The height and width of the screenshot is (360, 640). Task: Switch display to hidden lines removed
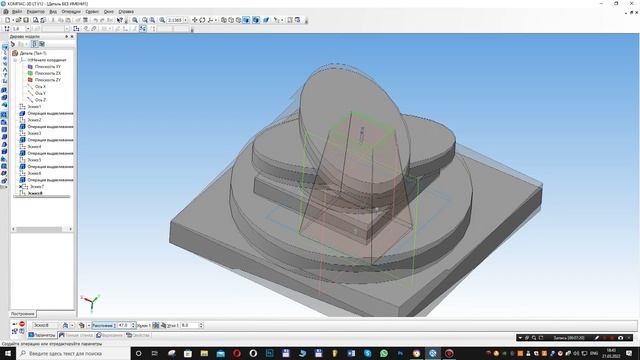click(231, 20)
